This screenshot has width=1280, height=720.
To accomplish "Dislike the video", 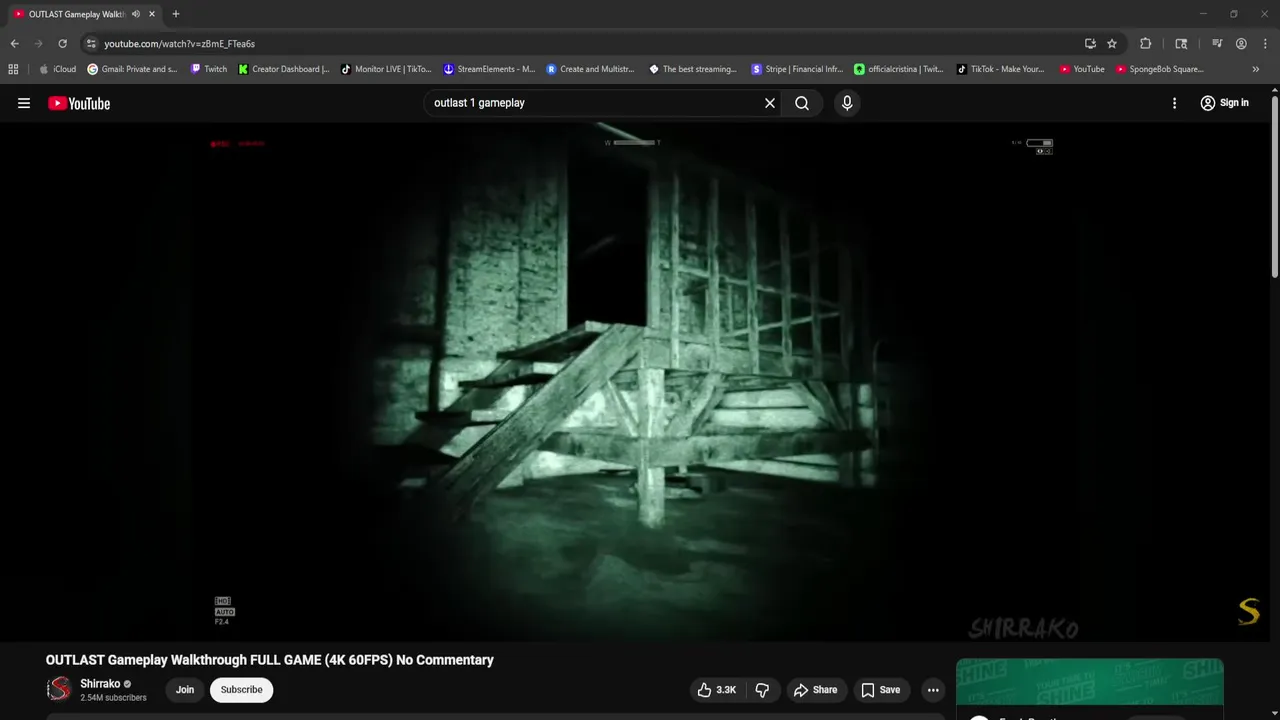I will (x=762, y=690).
